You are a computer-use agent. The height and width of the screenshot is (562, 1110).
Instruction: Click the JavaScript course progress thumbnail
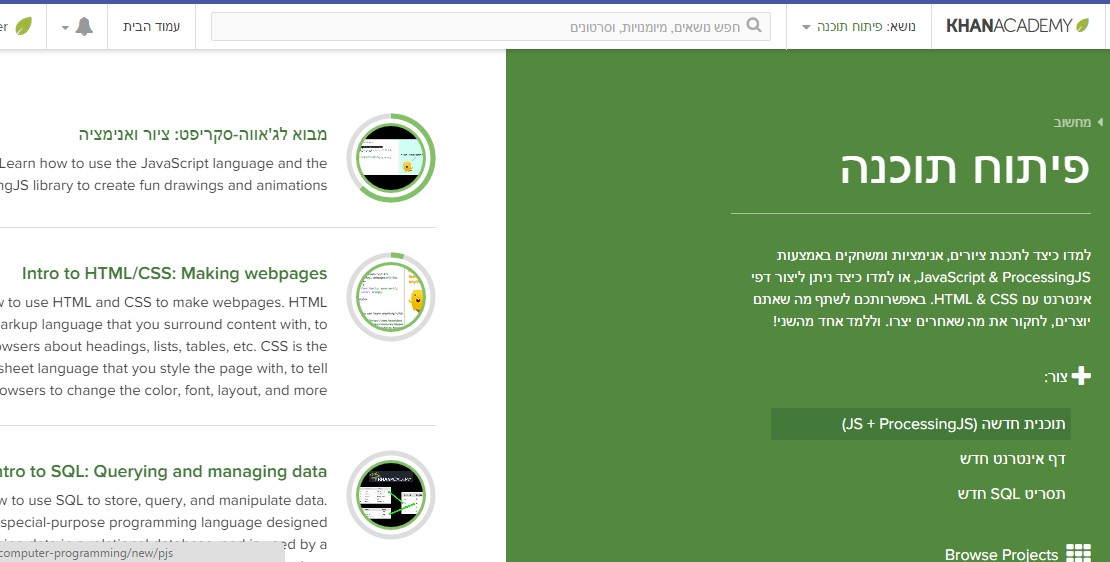tap(391, 157)
